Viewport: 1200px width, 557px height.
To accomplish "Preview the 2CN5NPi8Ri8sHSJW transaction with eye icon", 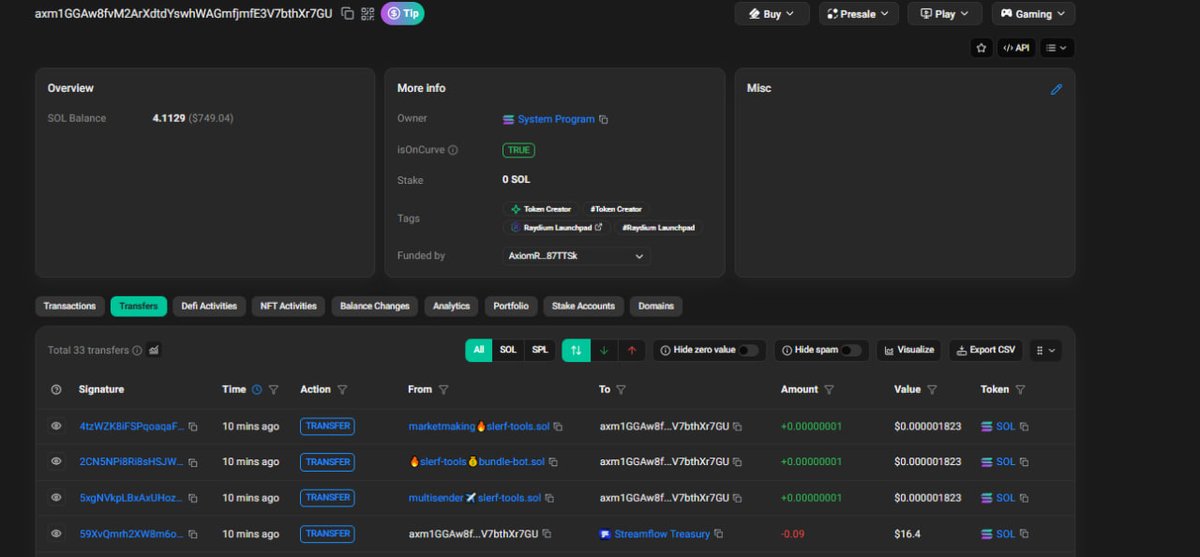I will [56, 462].
